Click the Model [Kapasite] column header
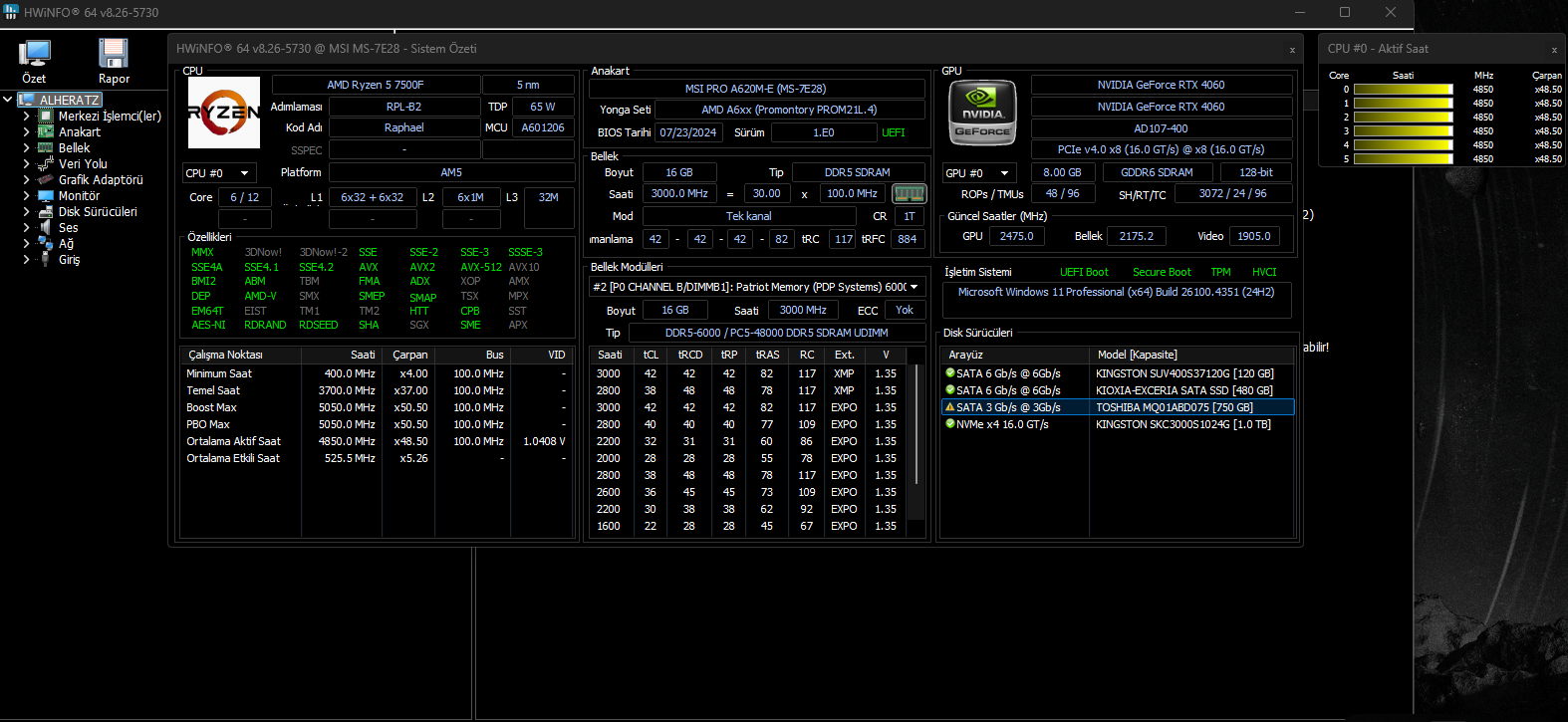Viewport: 1568px width, 722px height. [1191, 355]
